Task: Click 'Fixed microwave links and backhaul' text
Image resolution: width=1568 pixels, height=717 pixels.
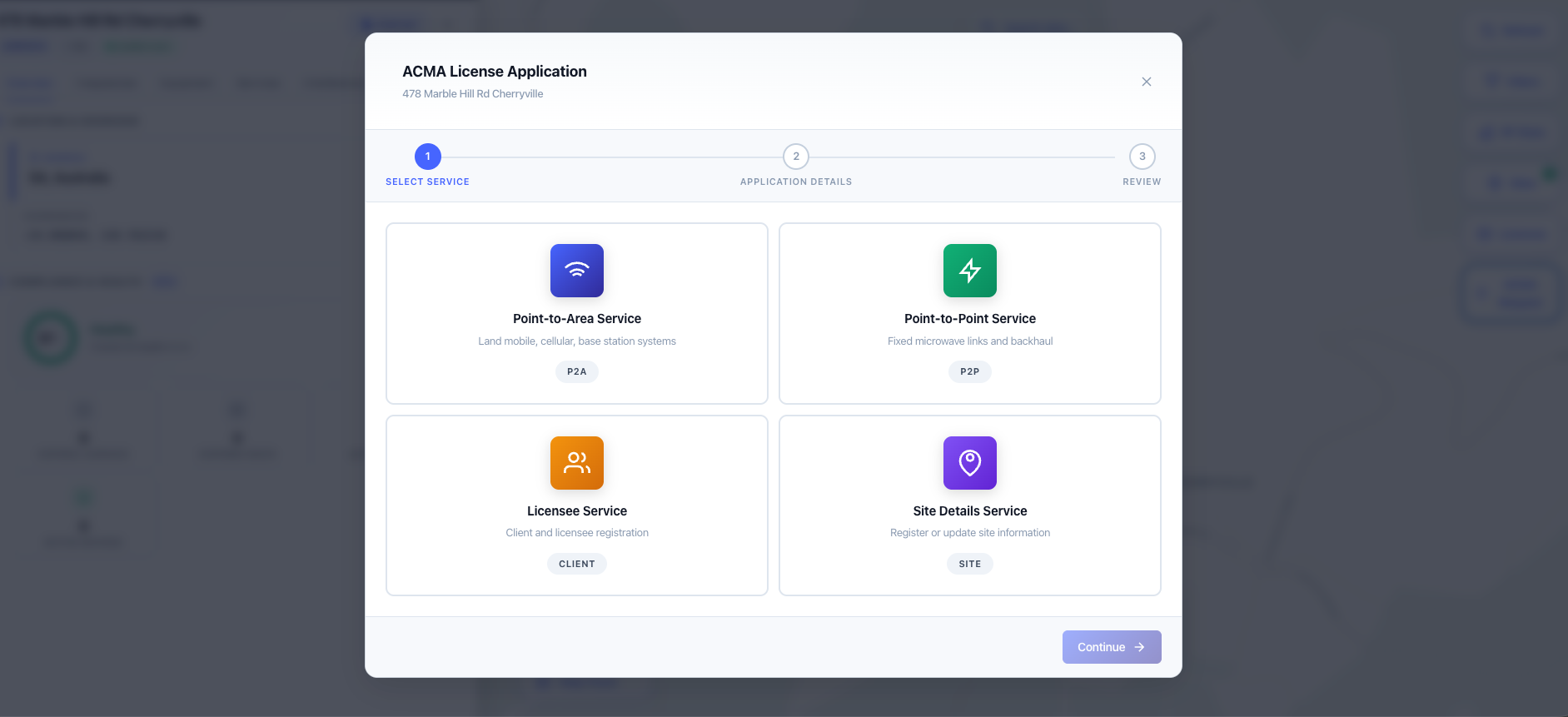Action: [x=970, y=341]
